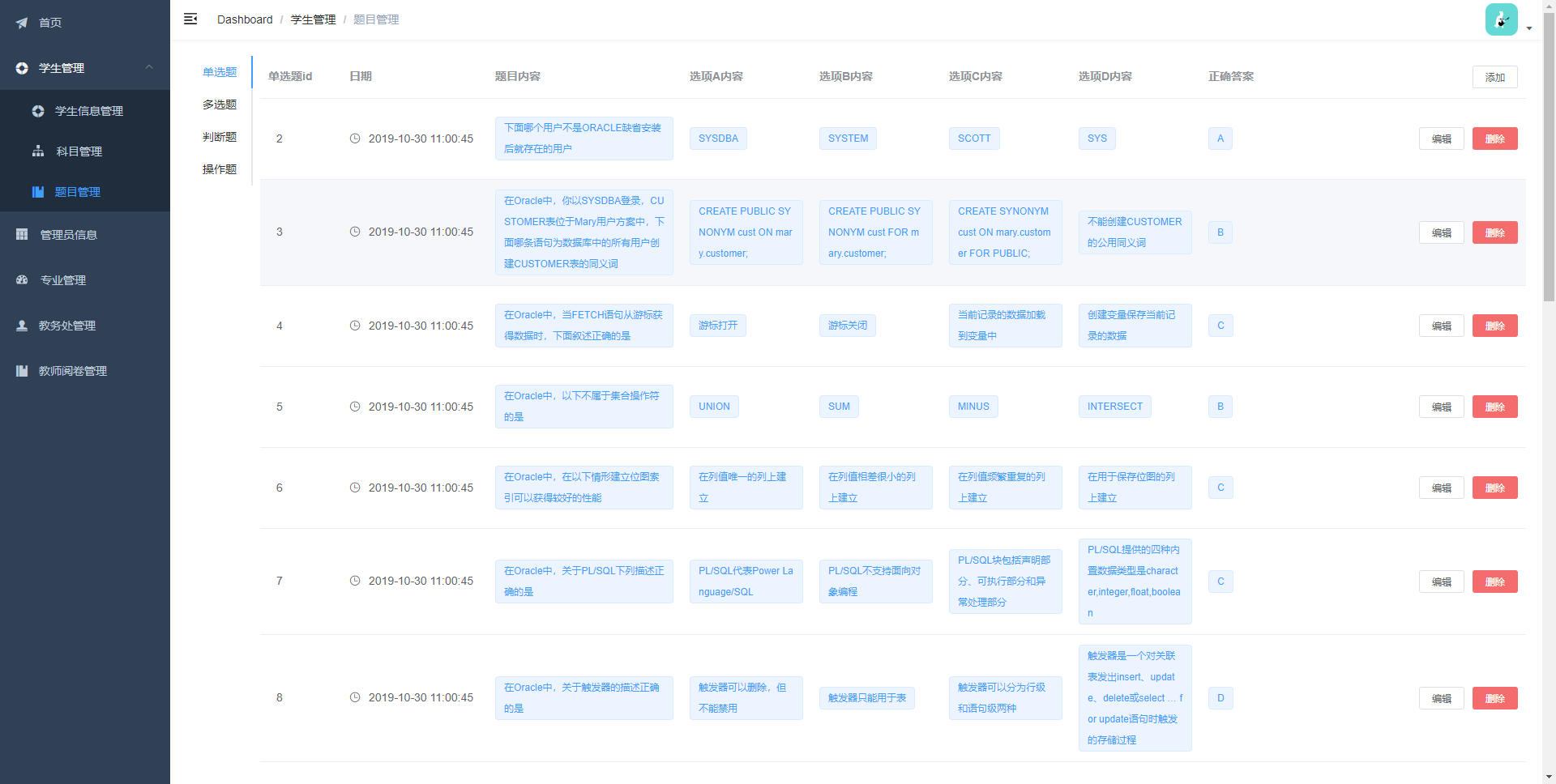Click the chart icon beside 教师阅卷管理

click(22, 371)
